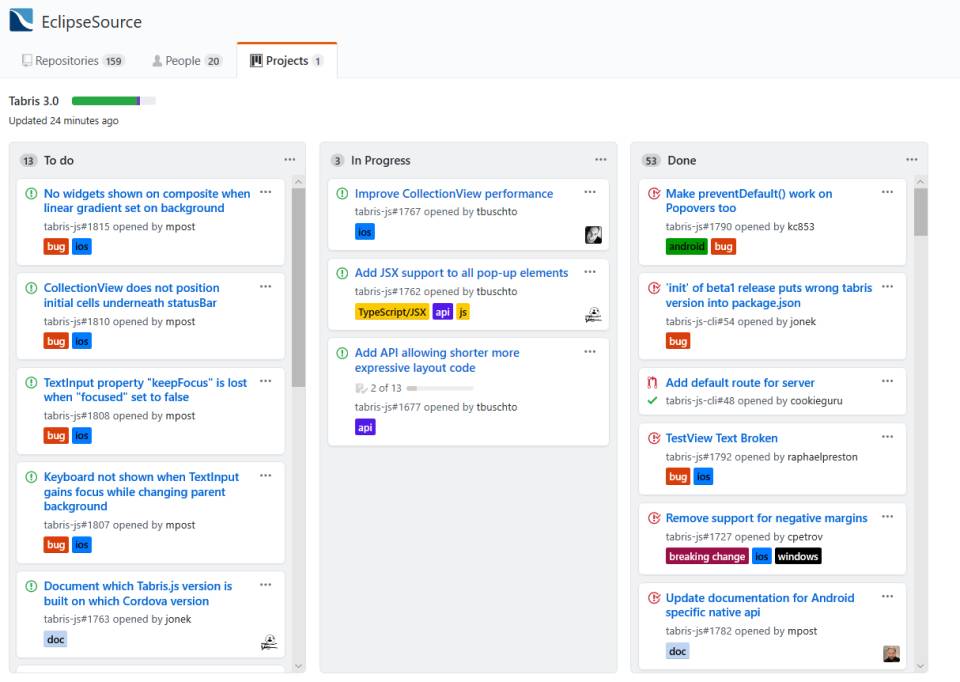Open menu for 'Add default route for server' card

point(888,381)
